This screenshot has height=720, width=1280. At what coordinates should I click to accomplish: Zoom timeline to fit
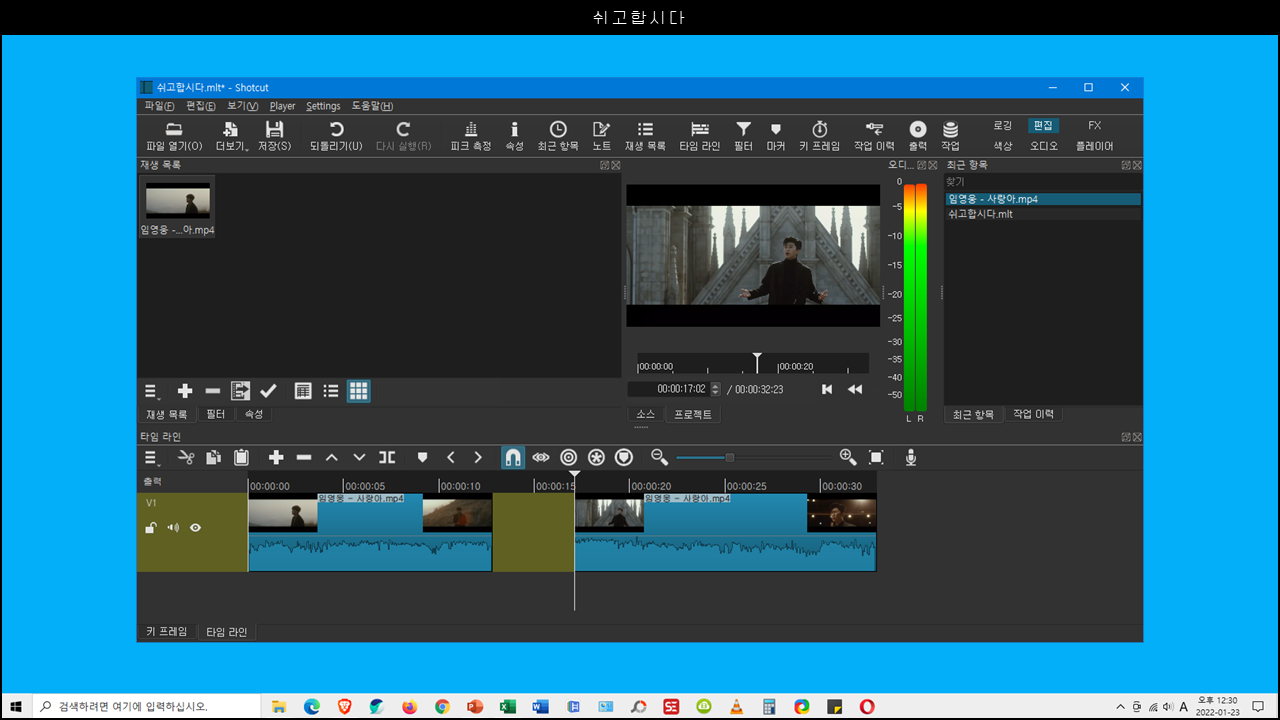click(x=876, y=457)
